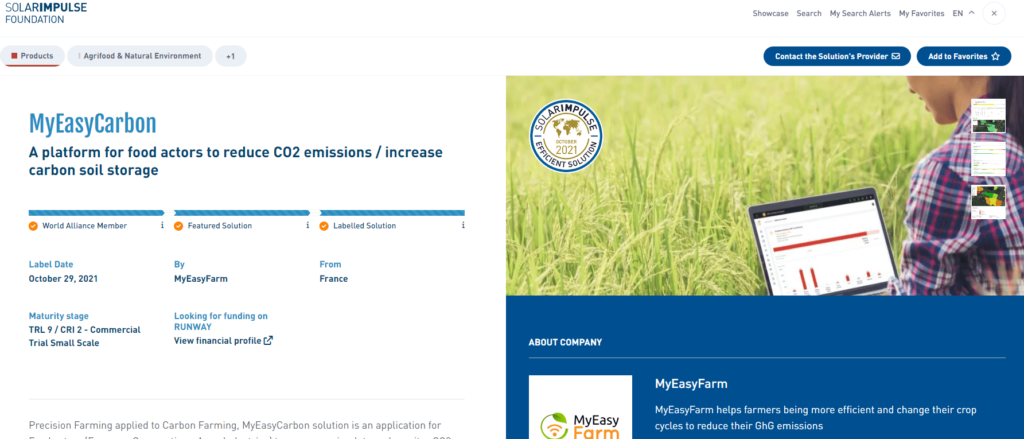Click the external link icon after View financial profile
Screen dimensions: 1024x439
pos(268,340)
